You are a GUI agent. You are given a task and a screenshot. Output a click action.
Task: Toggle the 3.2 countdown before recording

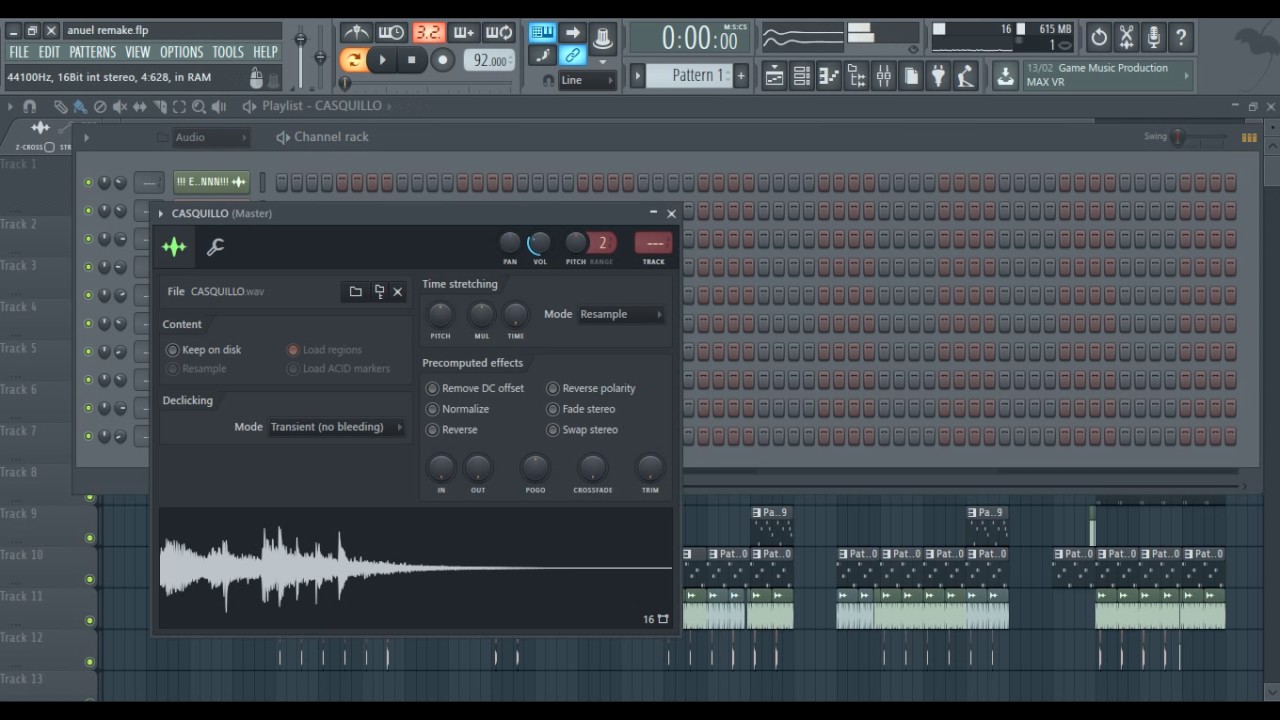click(428, 33)
